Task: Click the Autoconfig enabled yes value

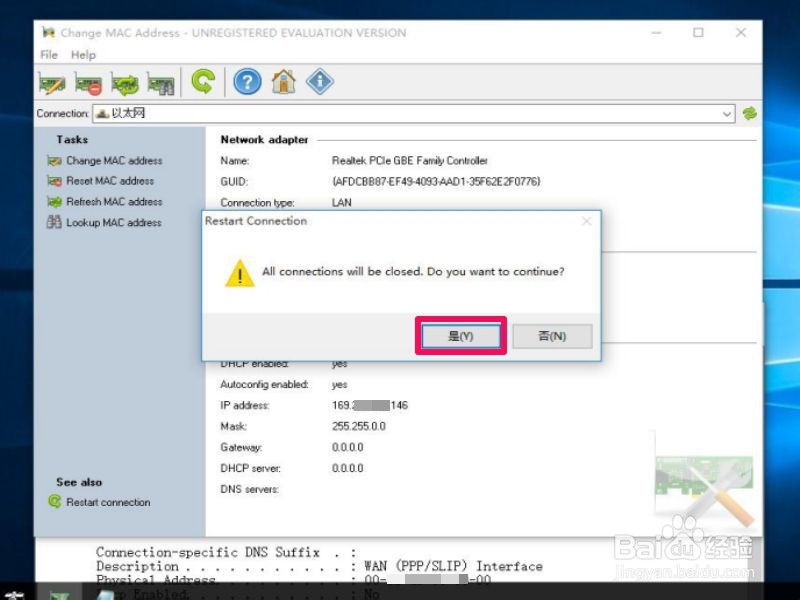Action: point(339,384)
